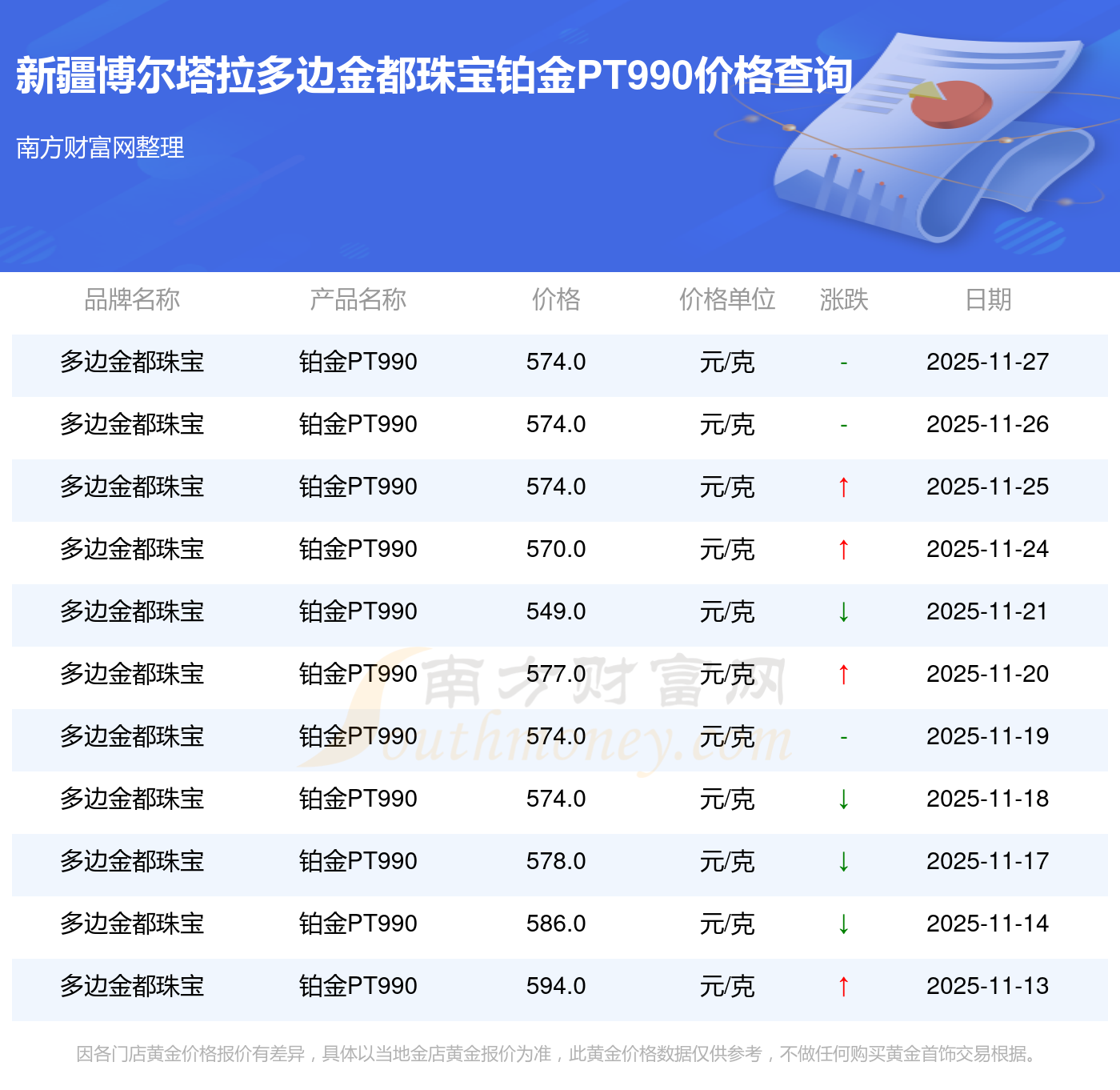Select the down arrow in the 2025-11-18 row

[843, 799]
